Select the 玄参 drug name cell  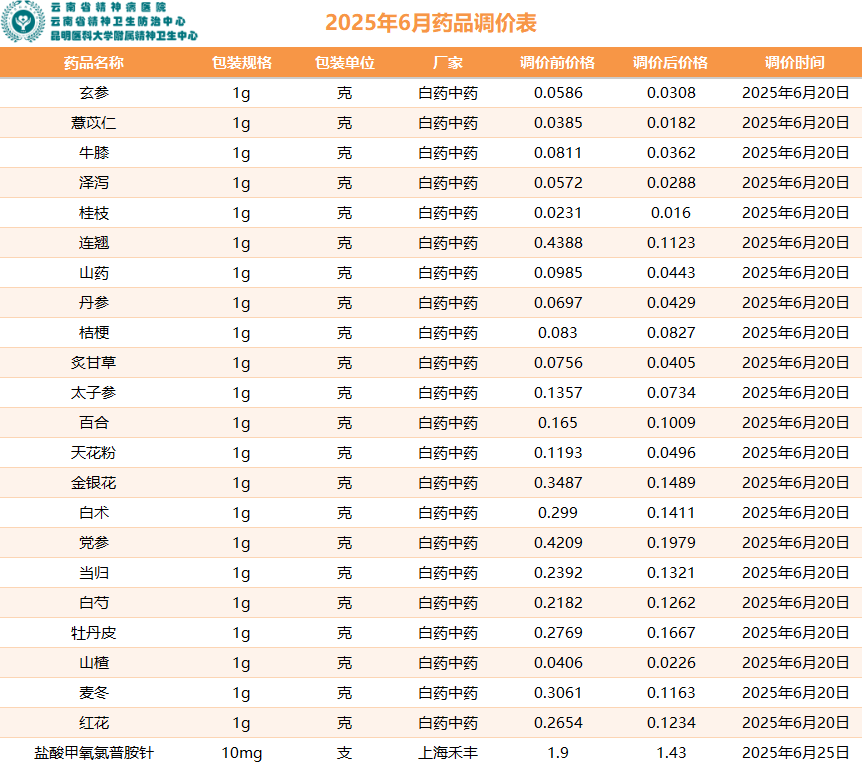click(x=94, y=93)
